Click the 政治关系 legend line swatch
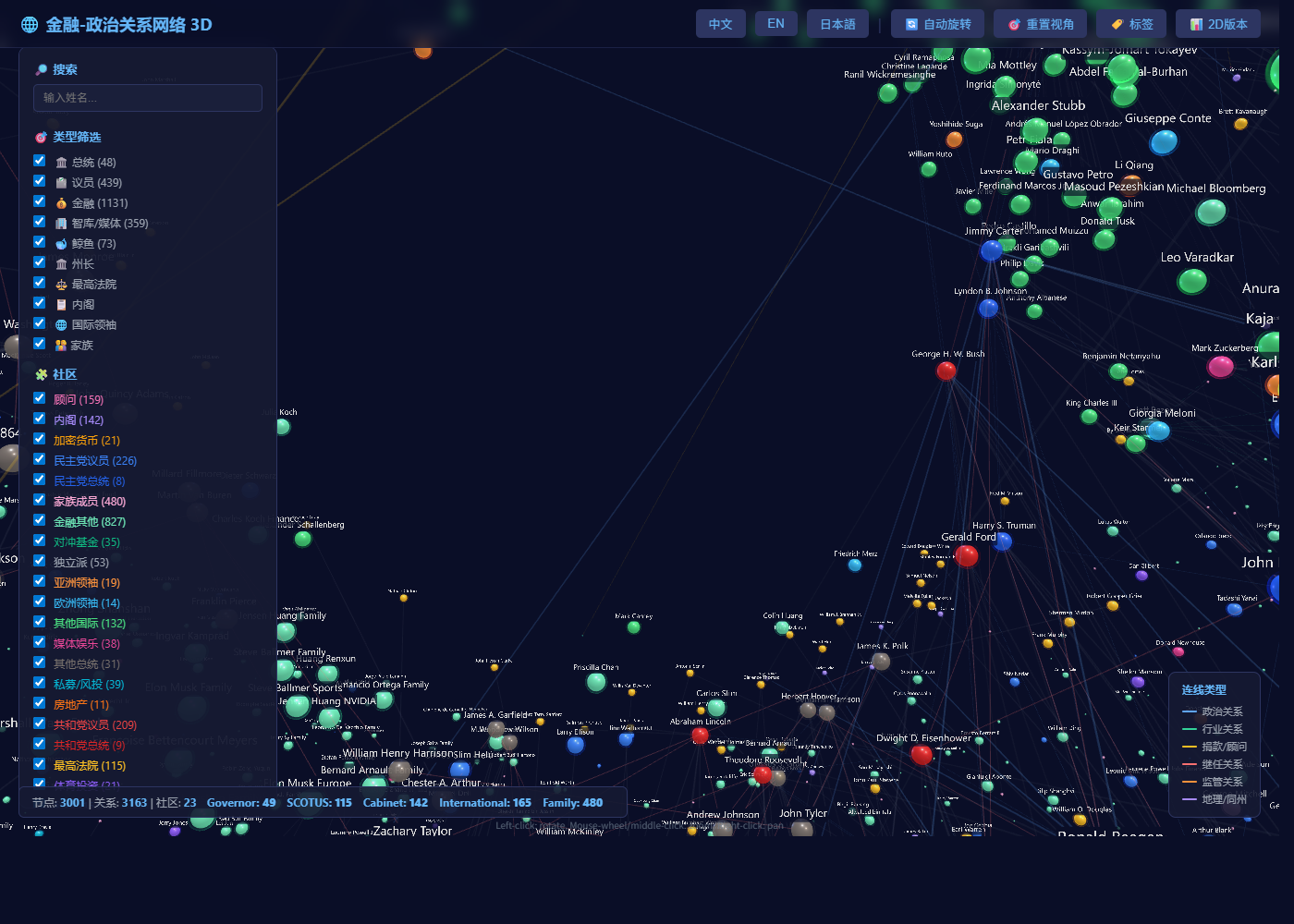The width and height of the screenshot is (1294, 924). click(x=1190, y=712)
